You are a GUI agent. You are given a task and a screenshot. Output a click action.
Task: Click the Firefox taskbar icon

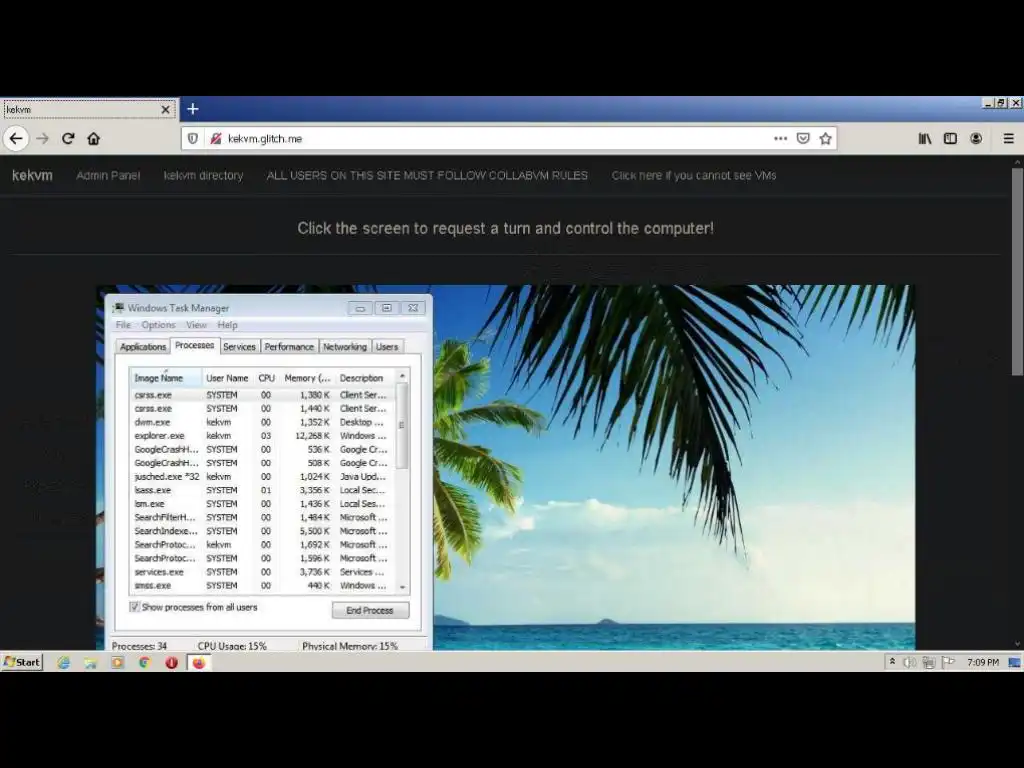[199, 662]
